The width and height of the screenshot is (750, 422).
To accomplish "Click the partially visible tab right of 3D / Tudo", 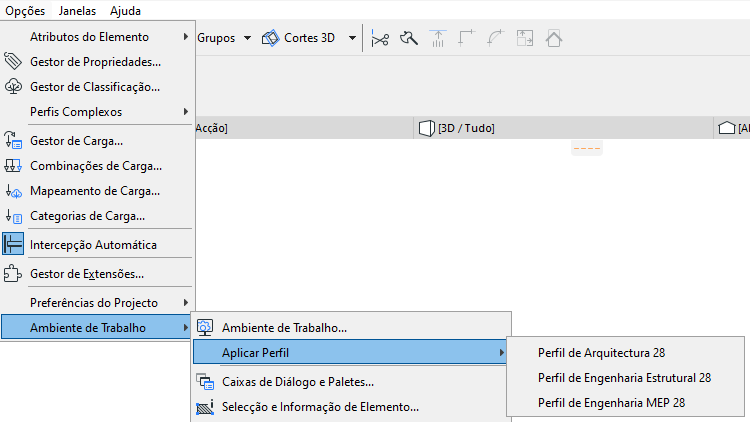I will [x=733, y=128].
